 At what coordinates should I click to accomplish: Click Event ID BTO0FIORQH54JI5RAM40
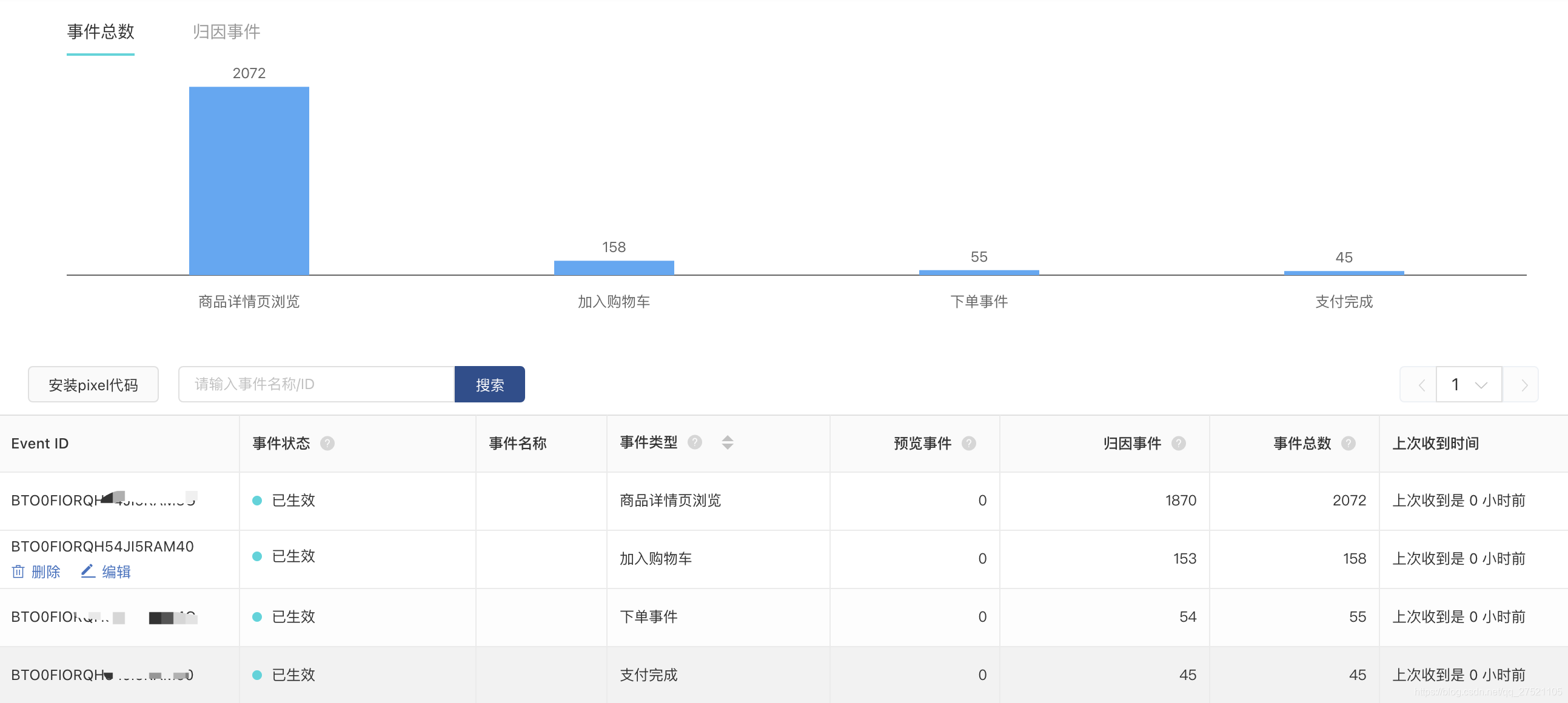102,546
